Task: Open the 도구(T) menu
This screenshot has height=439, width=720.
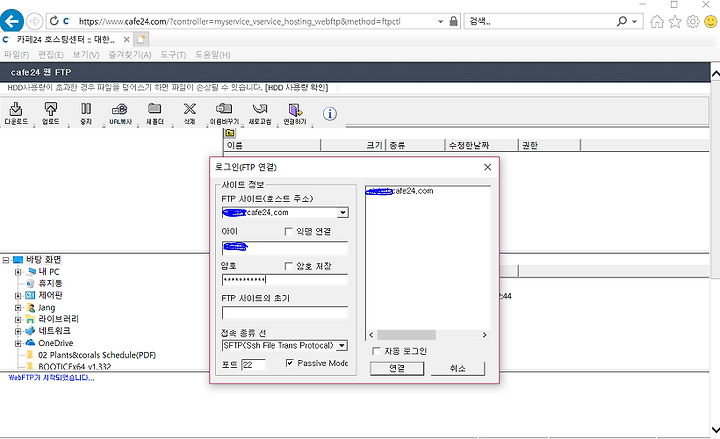Action: [173, 55]
